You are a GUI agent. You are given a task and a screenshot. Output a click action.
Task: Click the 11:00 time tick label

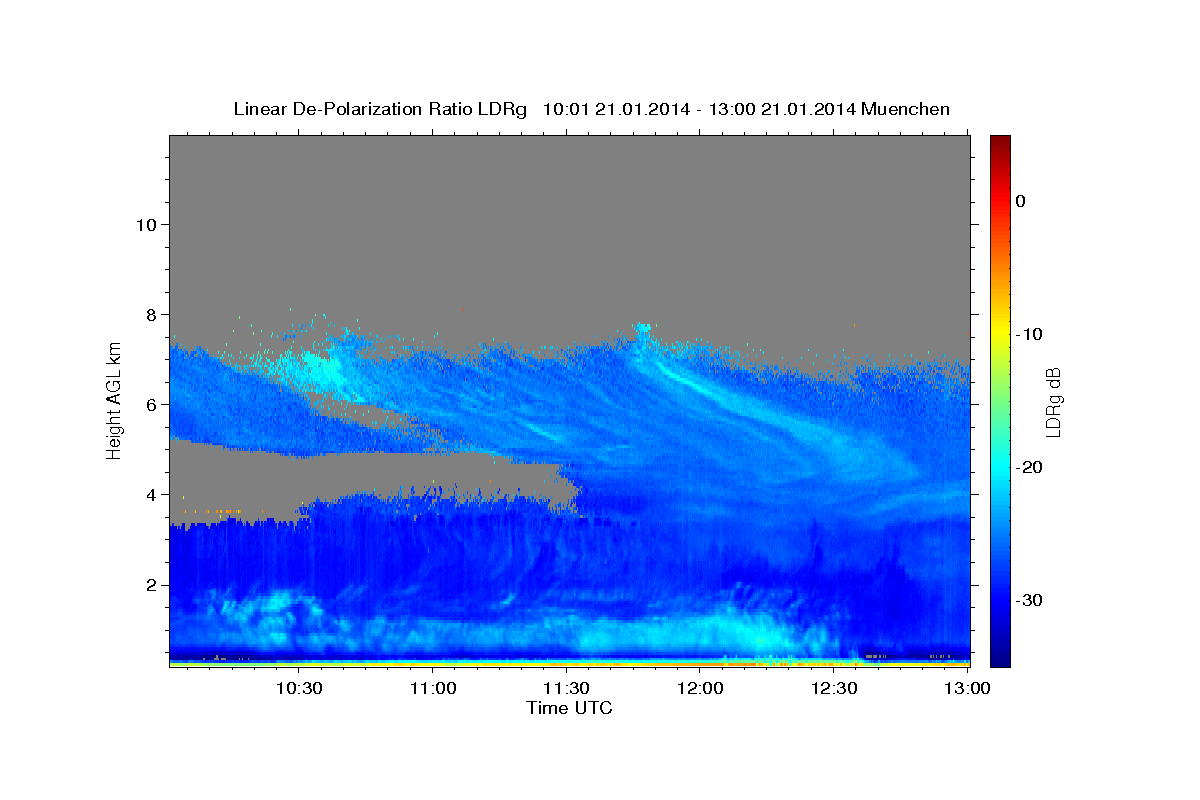pos(433,689)
